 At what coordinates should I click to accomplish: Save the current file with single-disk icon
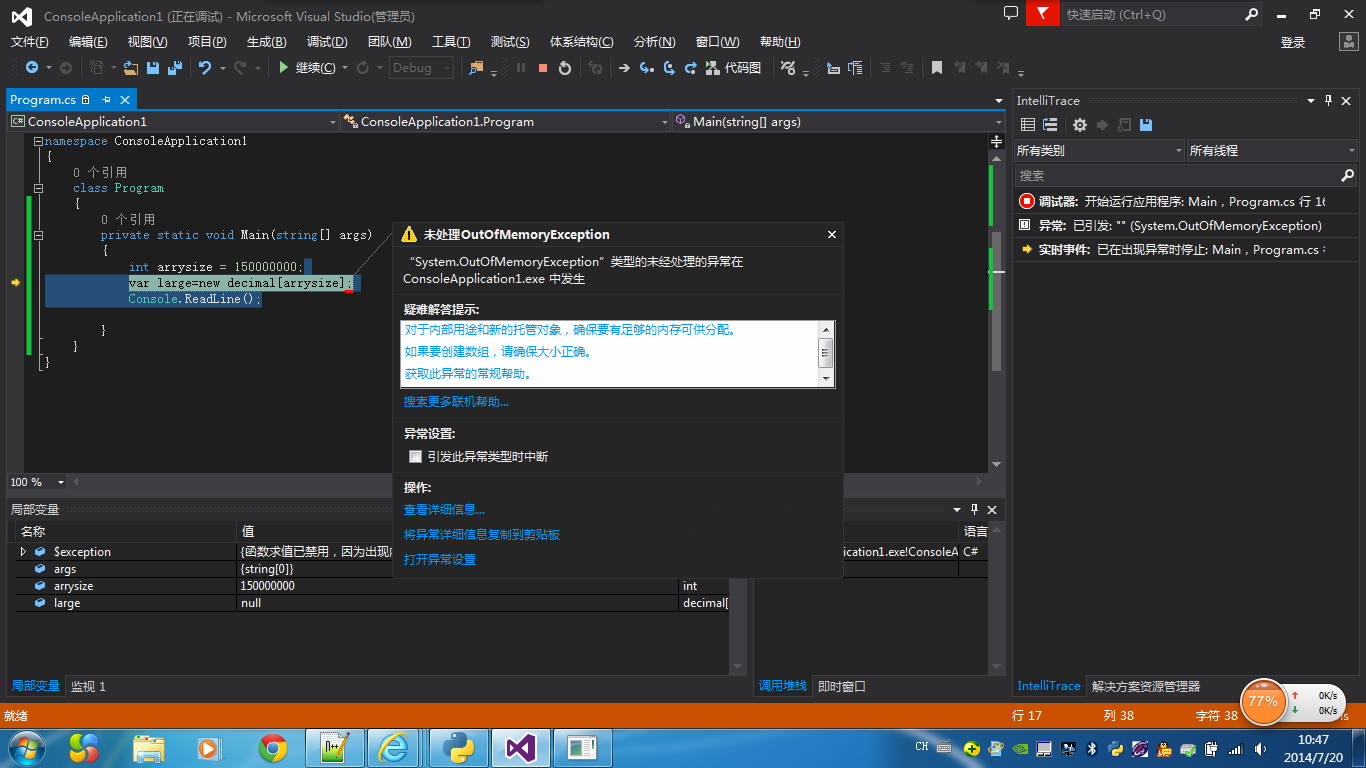[153, 68]
